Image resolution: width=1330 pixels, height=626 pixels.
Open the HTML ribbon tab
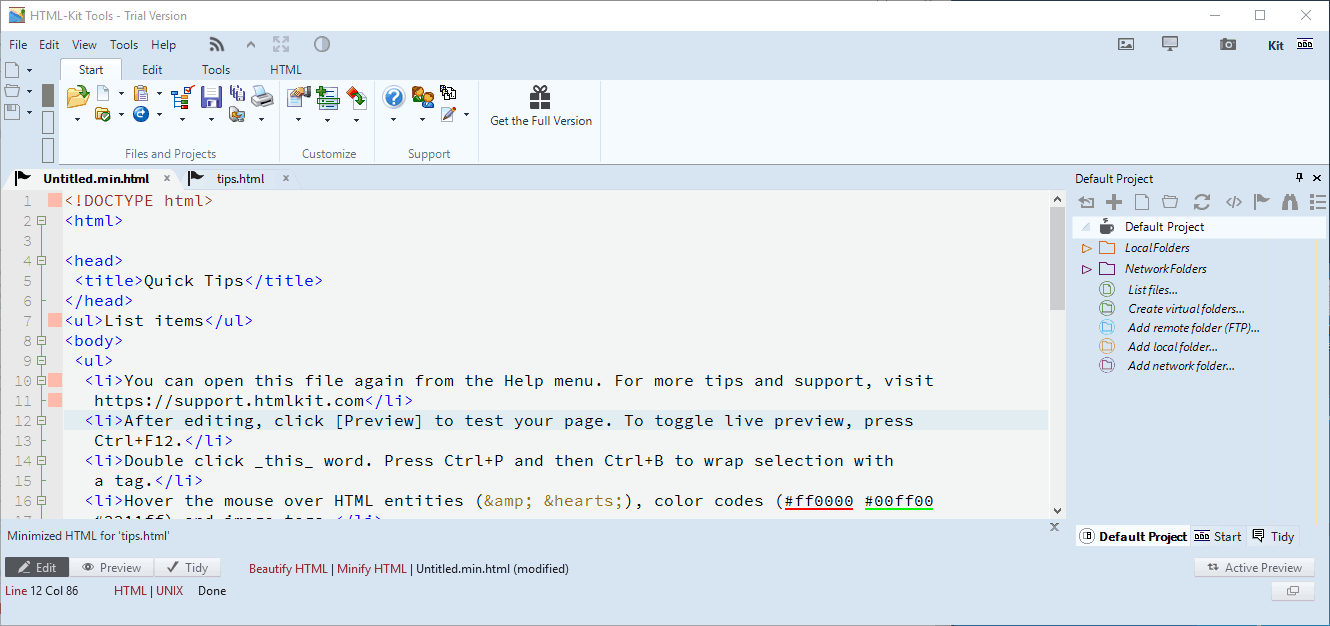click(285, 70)
